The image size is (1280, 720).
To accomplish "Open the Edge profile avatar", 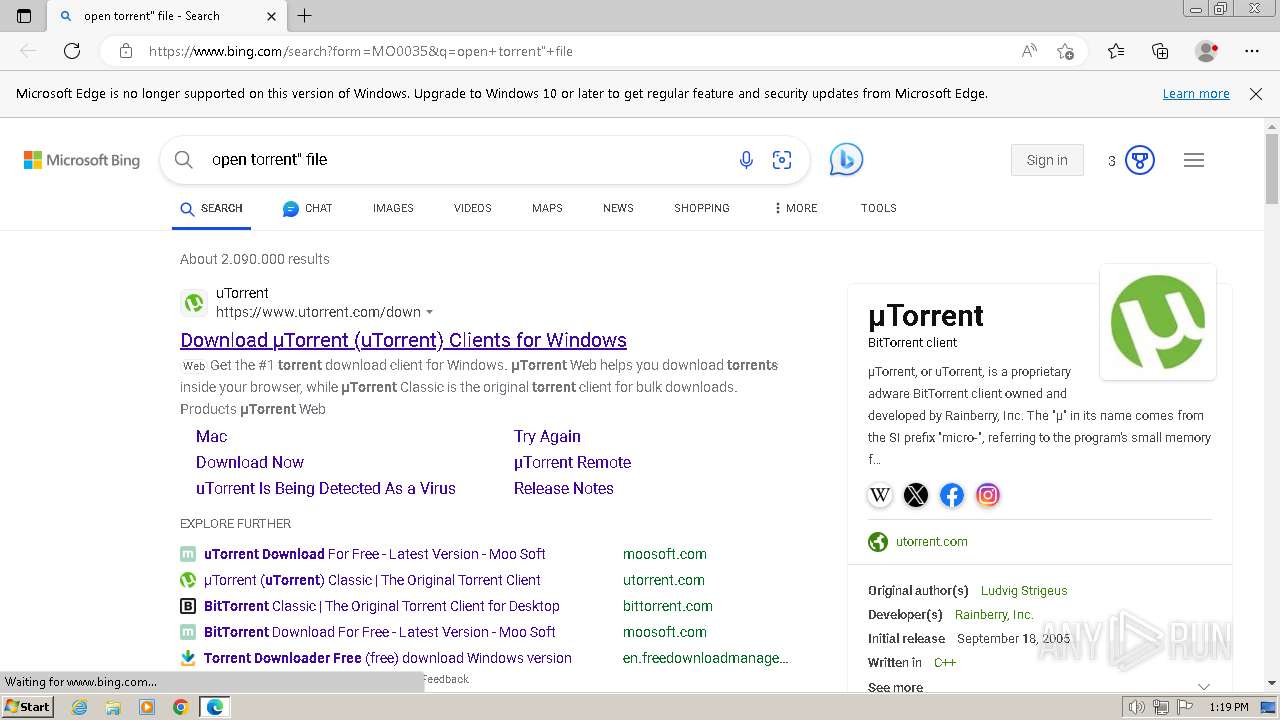I will tap(1207, 51).
